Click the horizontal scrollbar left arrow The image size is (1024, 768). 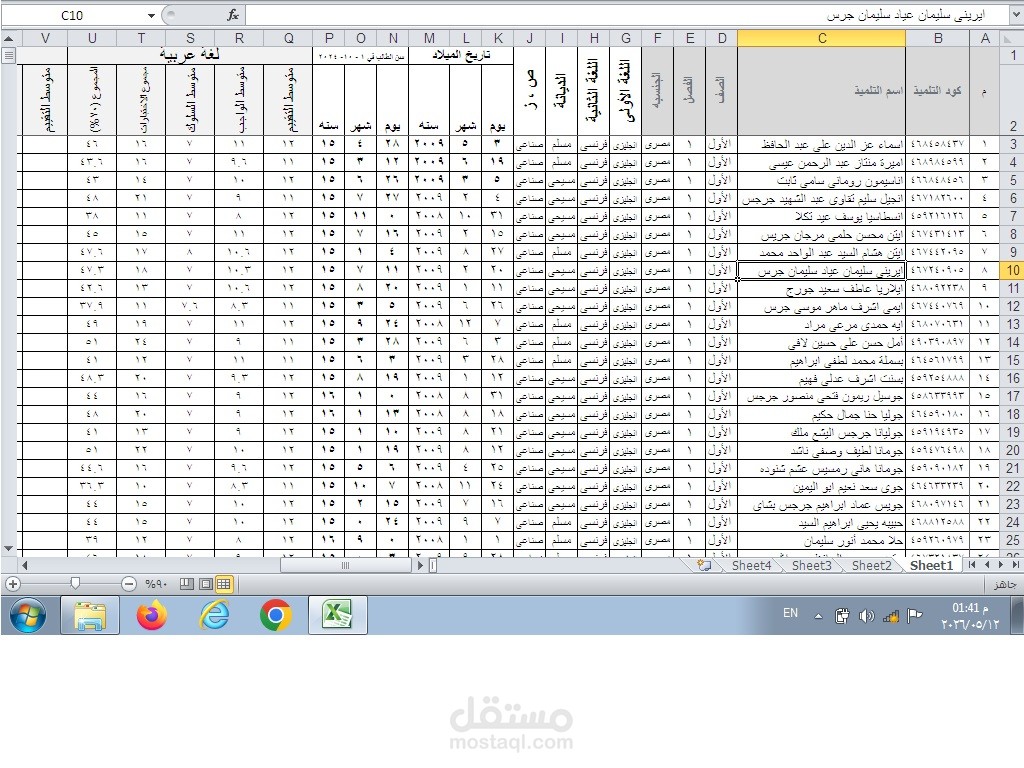pyautogui.click(x=25, y=566)
